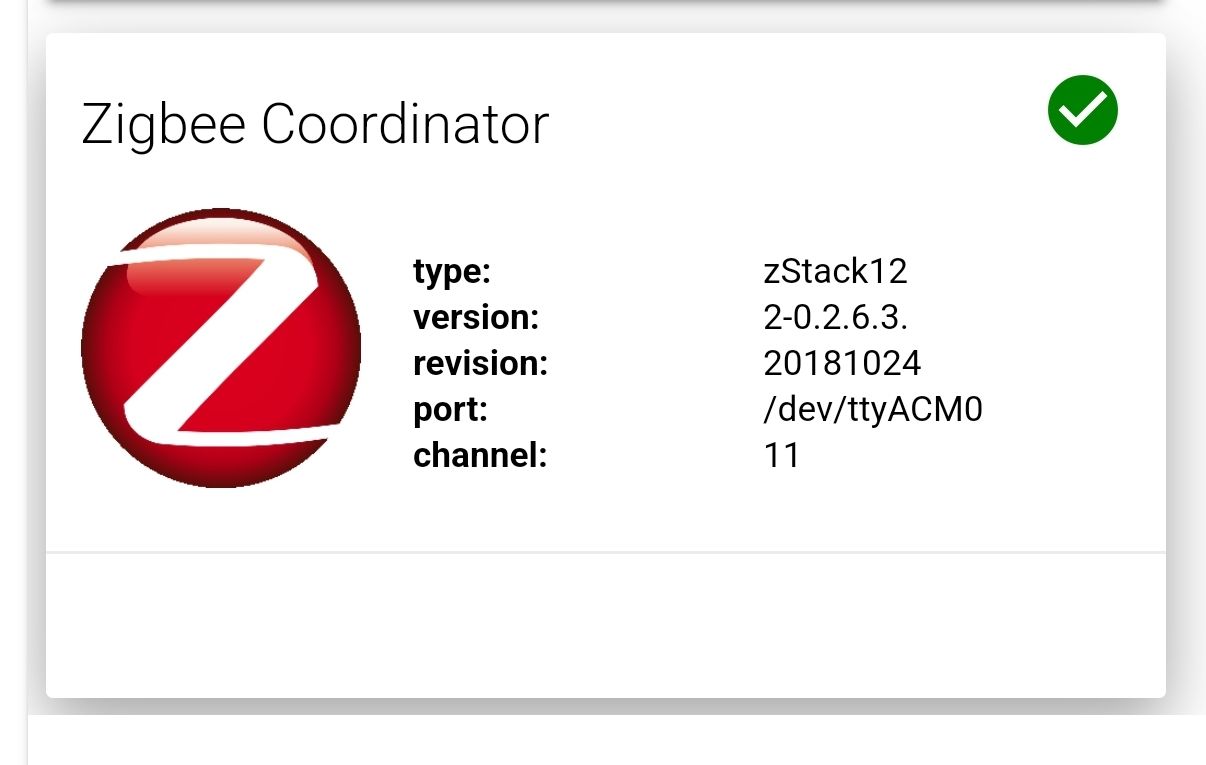Click the channel value 11
The image size is (1206, 765).
click(781, 456)
